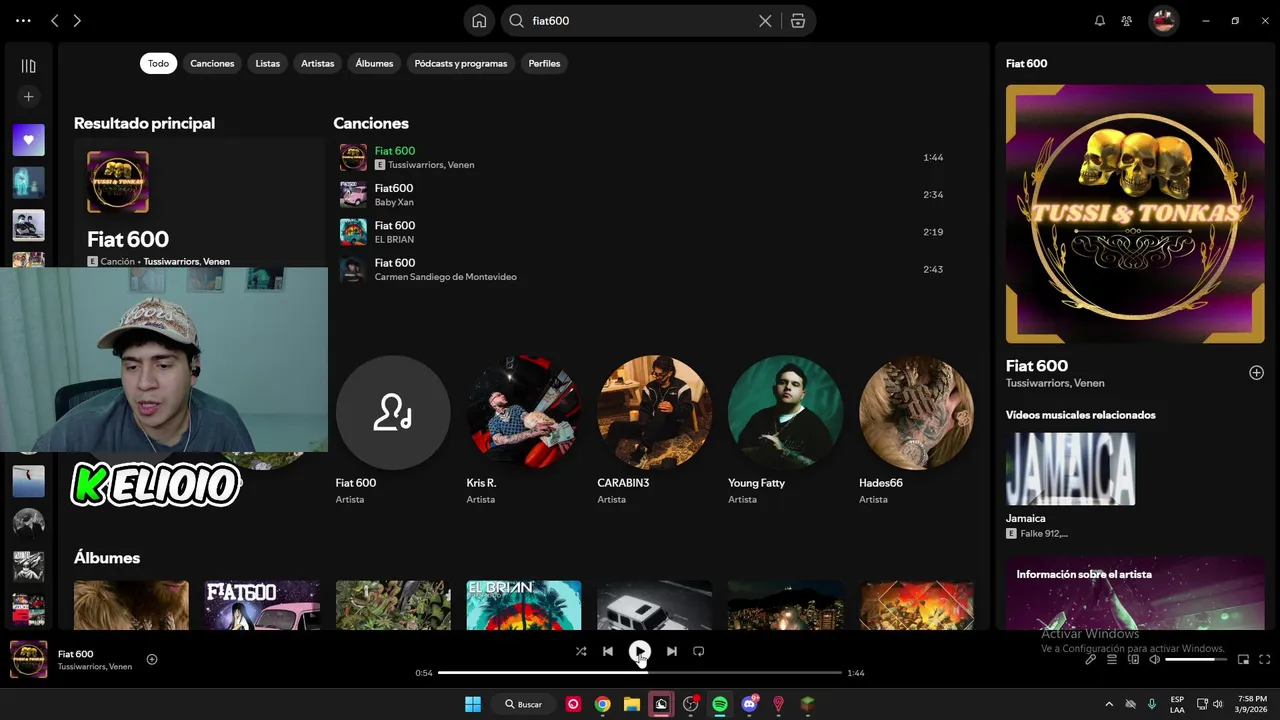Open friend activity icon

(x=1127, y=20)
